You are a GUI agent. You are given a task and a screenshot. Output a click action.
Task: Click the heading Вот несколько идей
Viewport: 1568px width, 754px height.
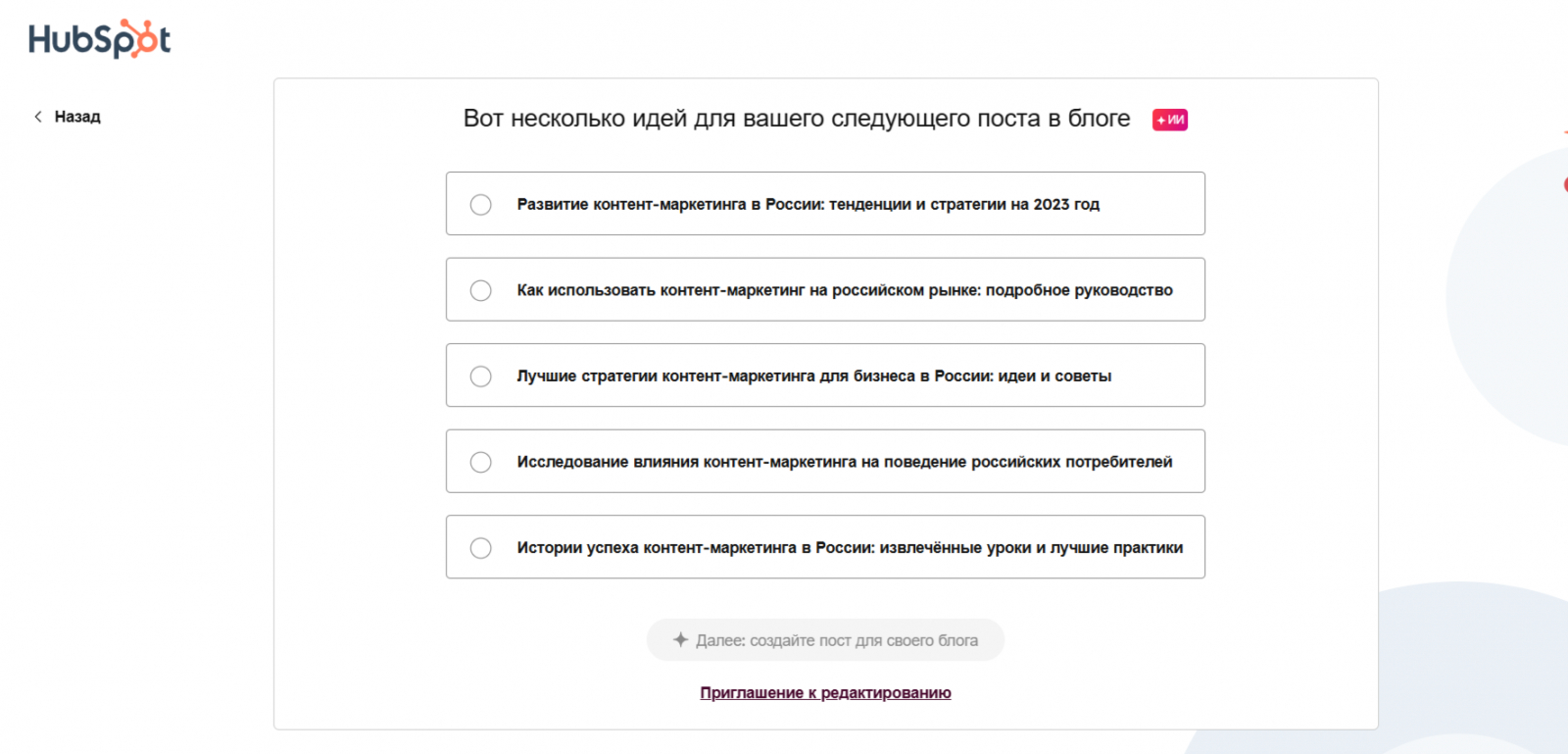click(796, 119)
